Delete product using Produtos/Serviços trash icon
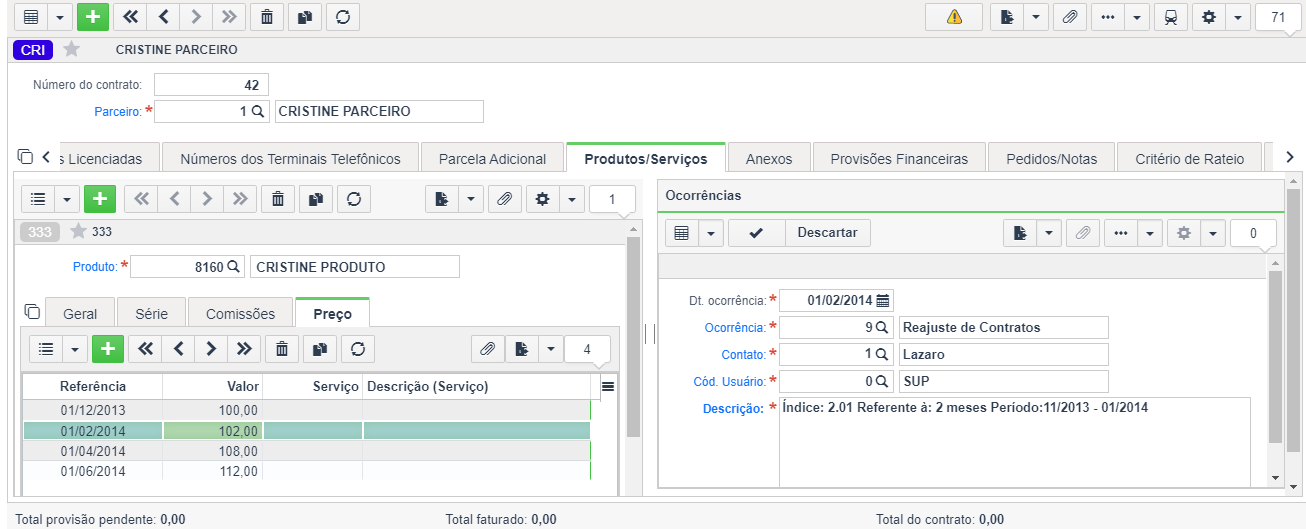This screenshot has height=529, width=1306. (277, 199)
